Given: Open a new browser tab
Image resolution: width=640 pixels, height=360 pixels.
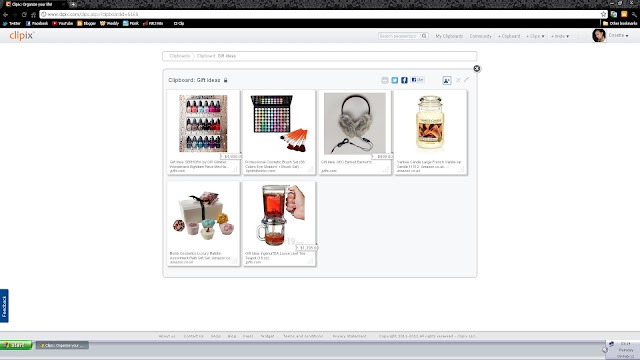Looking at the screenshot, I should [73, 4].
